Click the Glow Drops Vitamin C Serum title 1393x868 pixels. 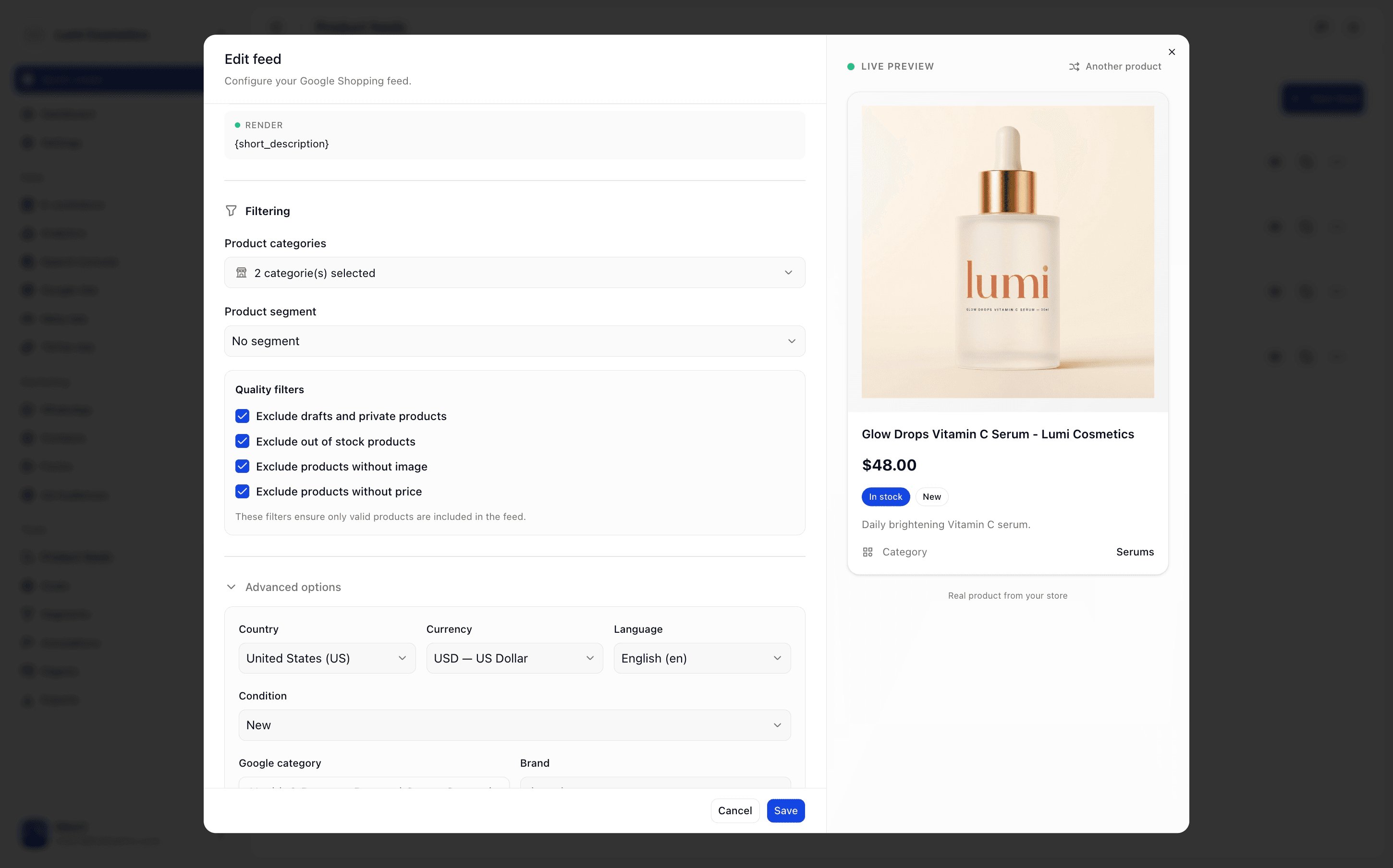point(997,434)
